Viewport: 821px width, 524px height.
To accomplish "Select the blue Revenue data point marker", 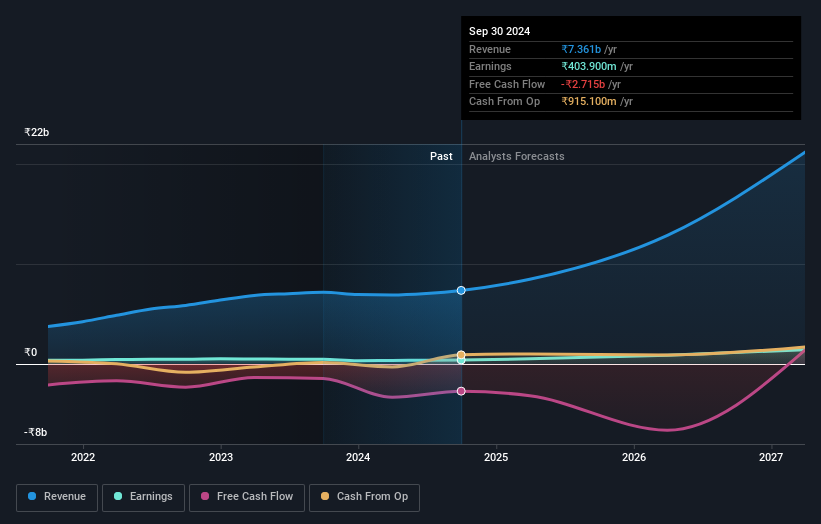I will pyautogui.click(x=461, y=291).
